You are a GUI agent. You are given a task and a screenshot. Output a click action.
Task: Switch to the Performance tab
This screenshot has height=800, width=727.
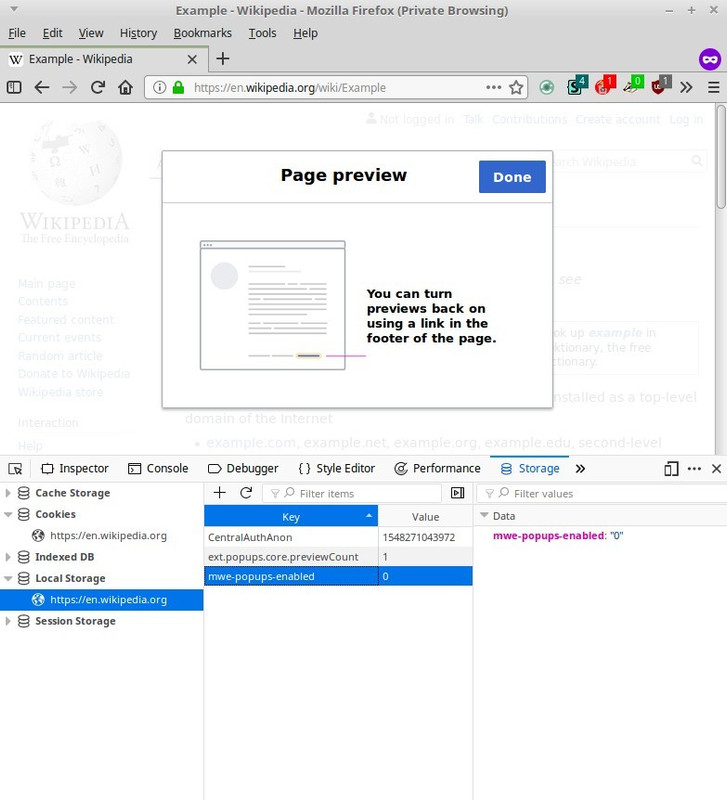437,468
